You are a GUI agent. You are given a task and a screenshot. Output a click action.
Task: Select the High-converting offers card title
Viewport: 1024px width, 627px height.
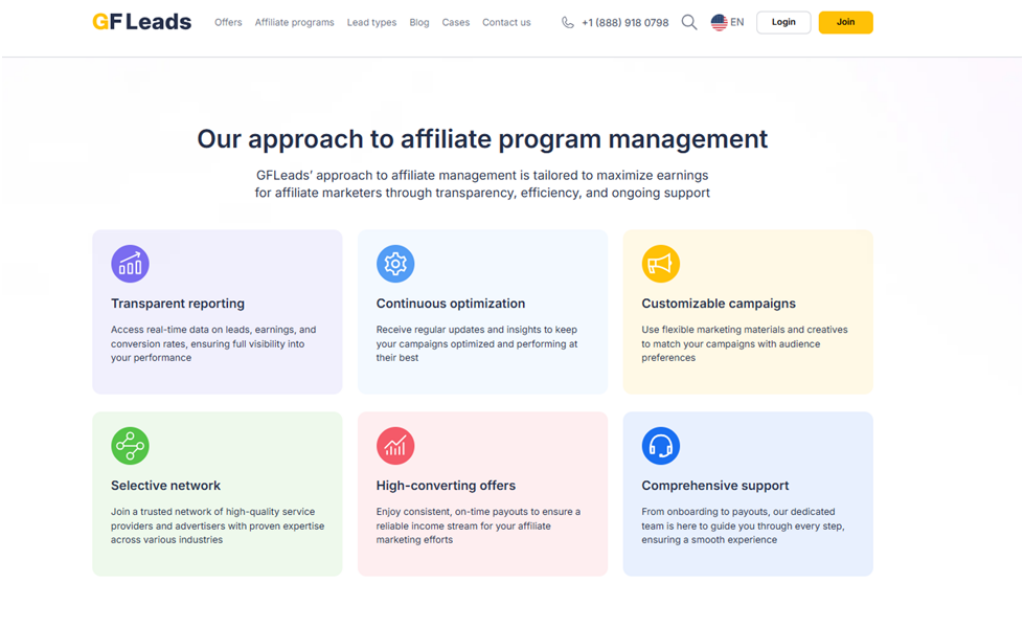[446, 485]
